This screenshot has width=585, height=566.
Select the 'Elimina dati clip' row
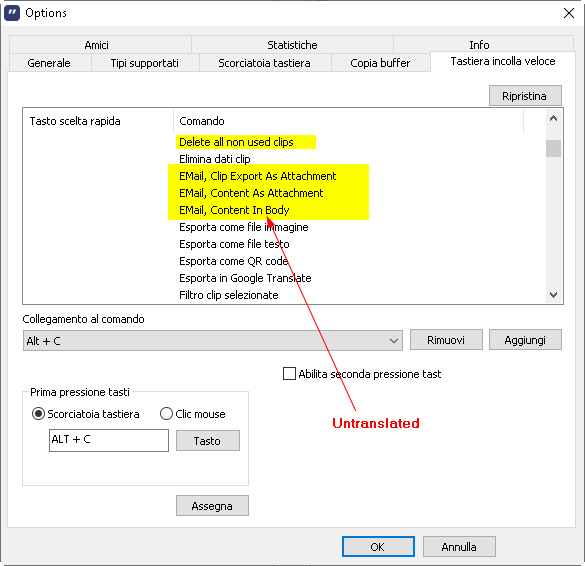(x=215, y=159)
